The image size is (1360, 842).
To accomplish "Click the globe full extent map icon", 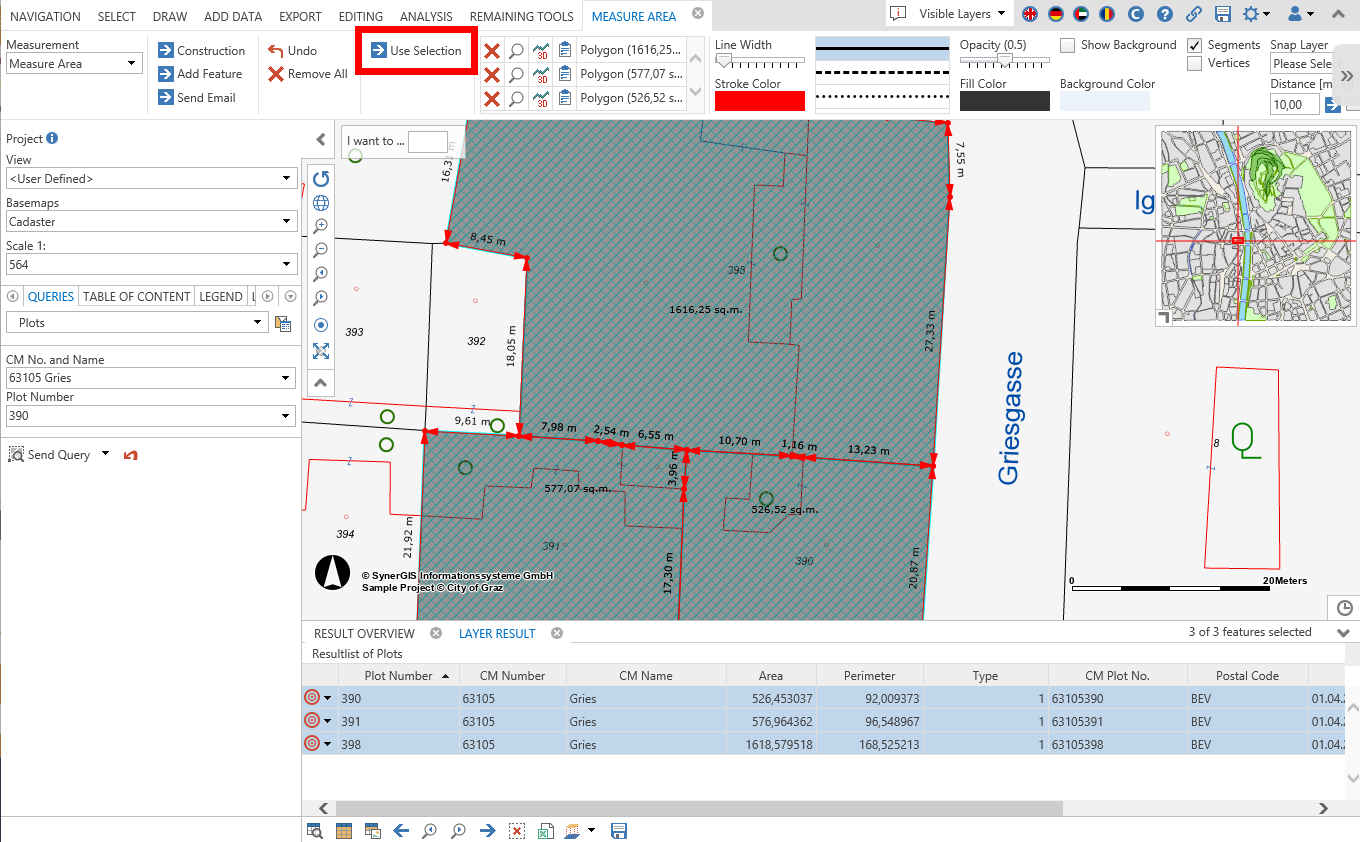I will [x=321, y=203].
